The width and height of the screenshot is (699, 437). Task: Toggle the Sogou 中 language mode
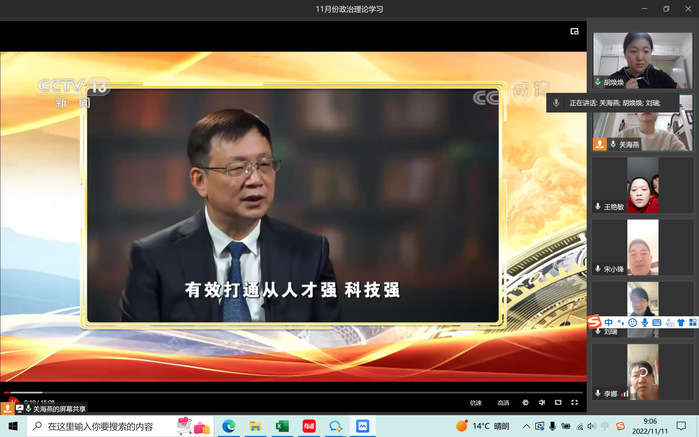click(608, 322)
